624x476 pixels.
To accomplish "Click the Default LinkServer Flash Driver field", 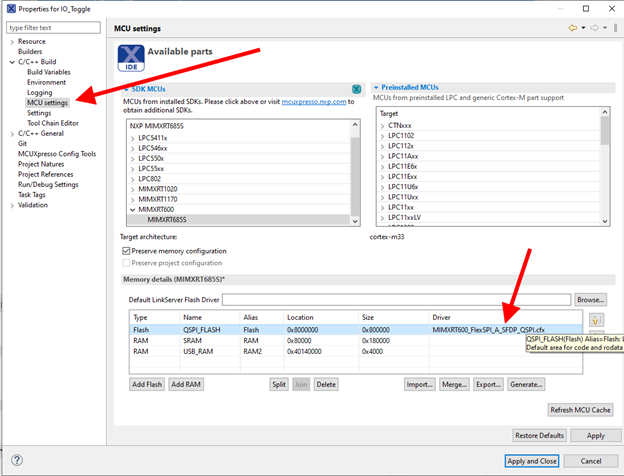I will (396, 300).
